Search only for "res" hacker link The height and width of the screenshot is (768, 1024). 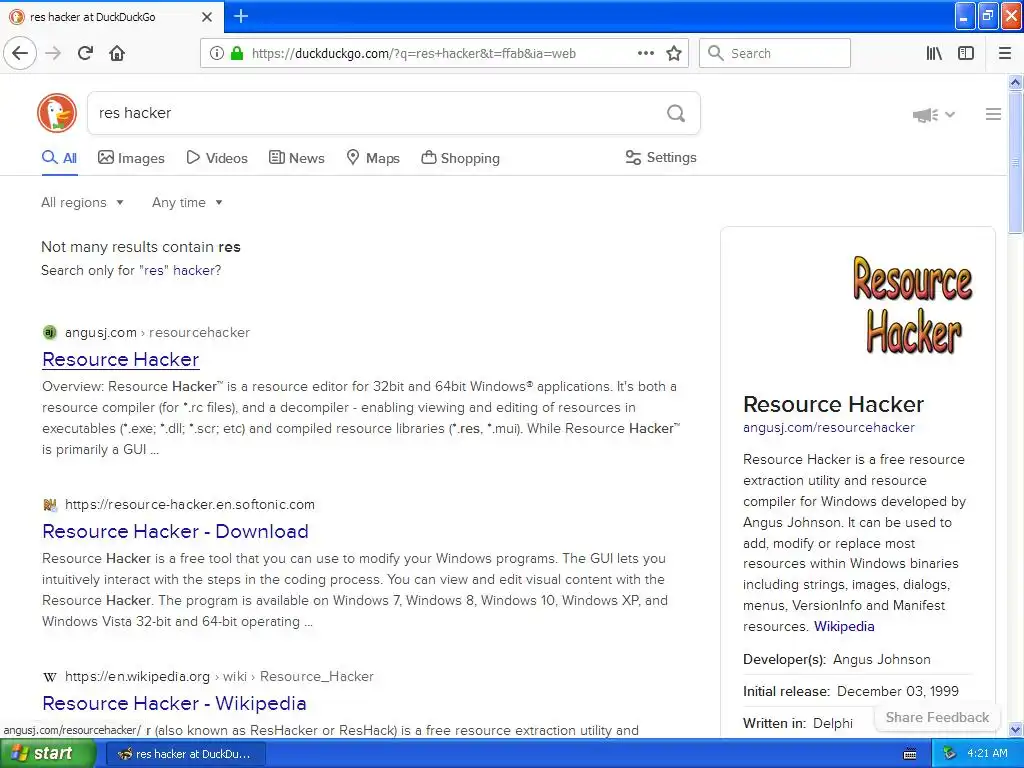[x=131, y=270]
